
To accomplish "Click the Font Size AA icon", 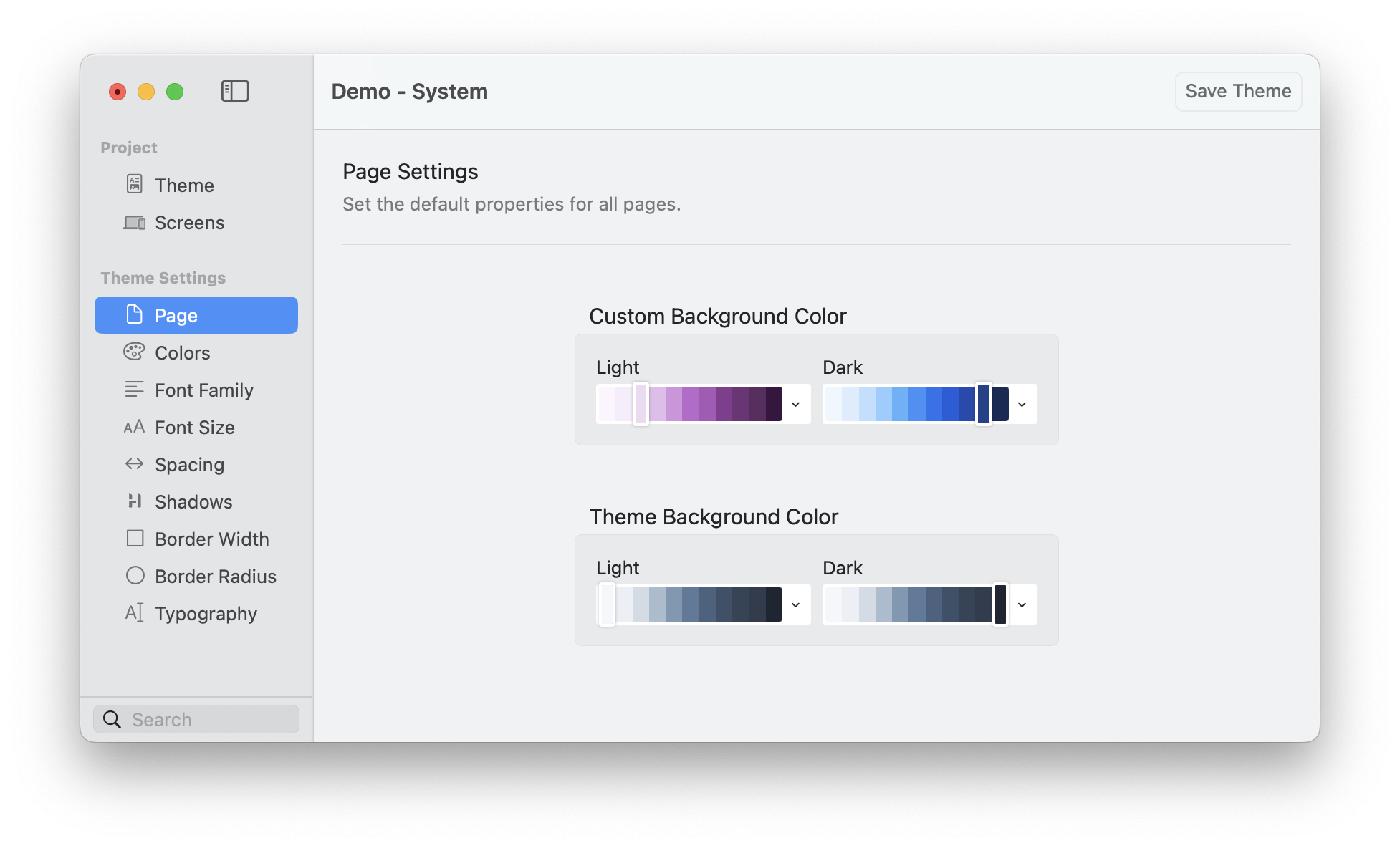I will click(134, 427).
